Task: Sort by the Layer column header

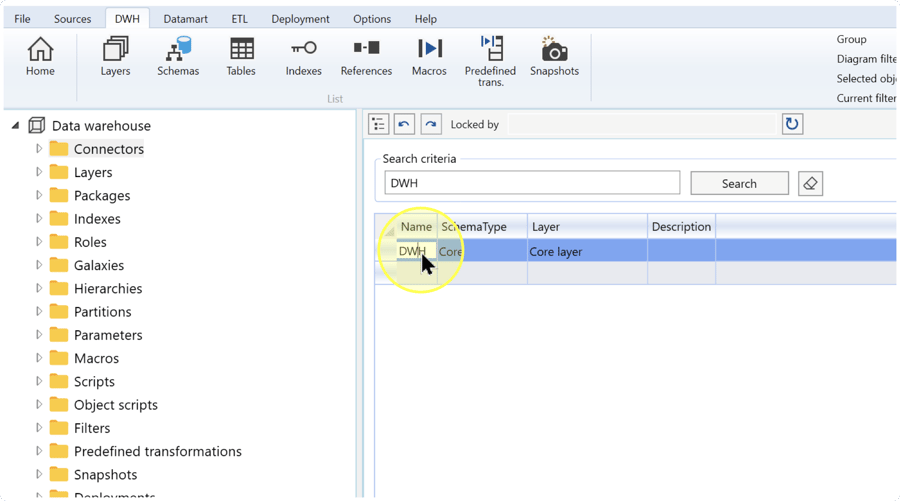Action: coord(587,227)
